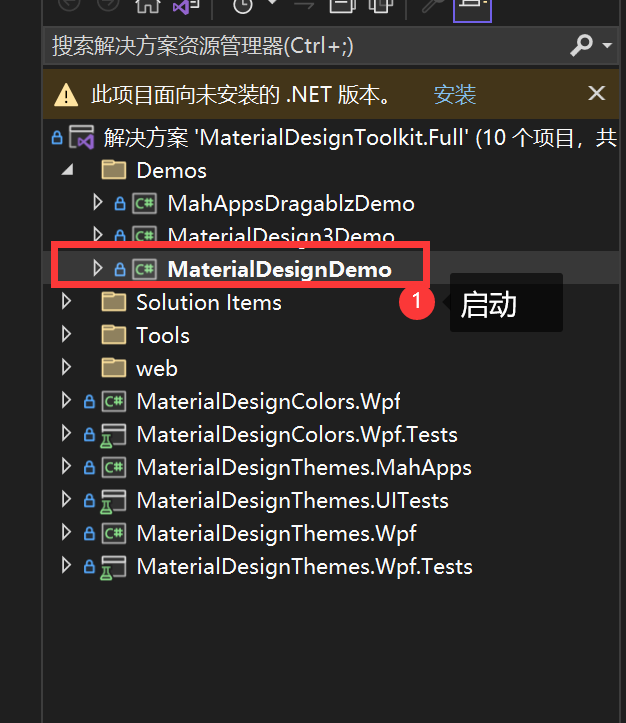
Task: Click the C# icon of MahAppsDragablzDemo
Action: 145,203
